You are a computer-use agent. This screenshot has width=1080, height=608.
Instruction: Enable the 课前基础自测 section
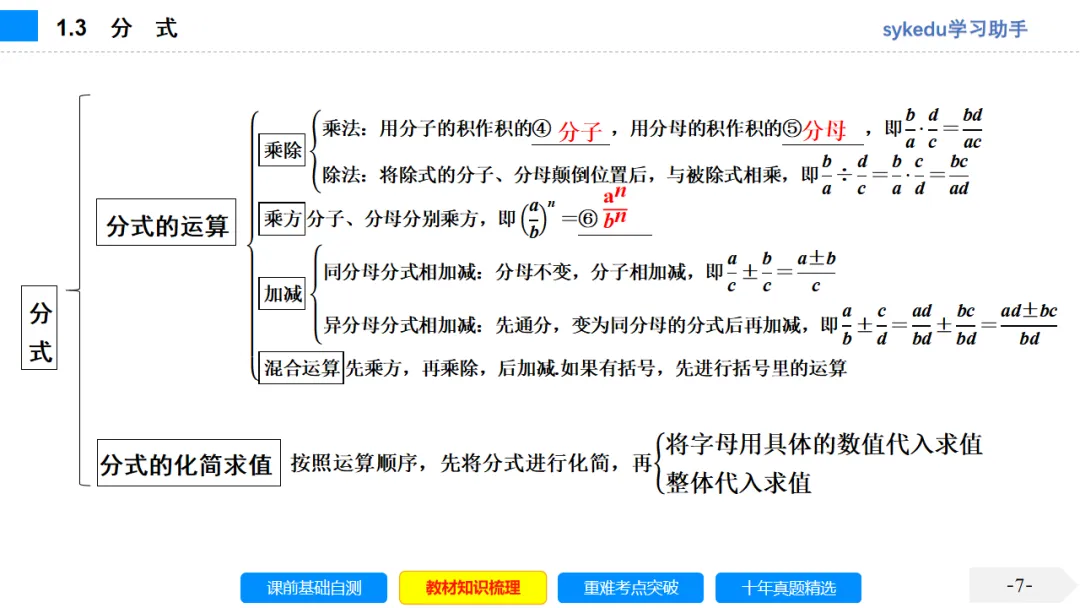pos(313,588)
